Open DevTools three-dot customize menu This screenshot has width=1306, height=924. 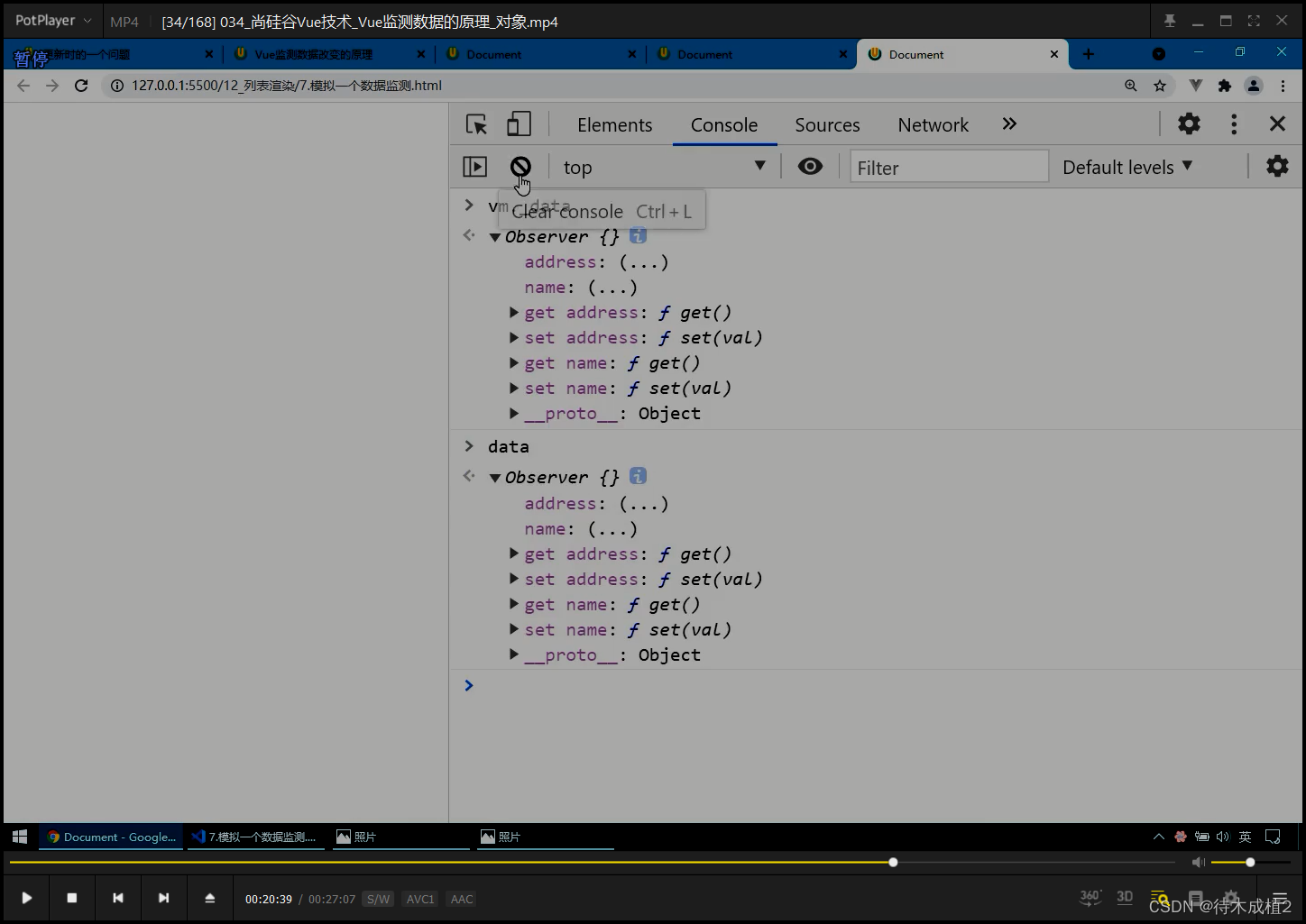1234,124
